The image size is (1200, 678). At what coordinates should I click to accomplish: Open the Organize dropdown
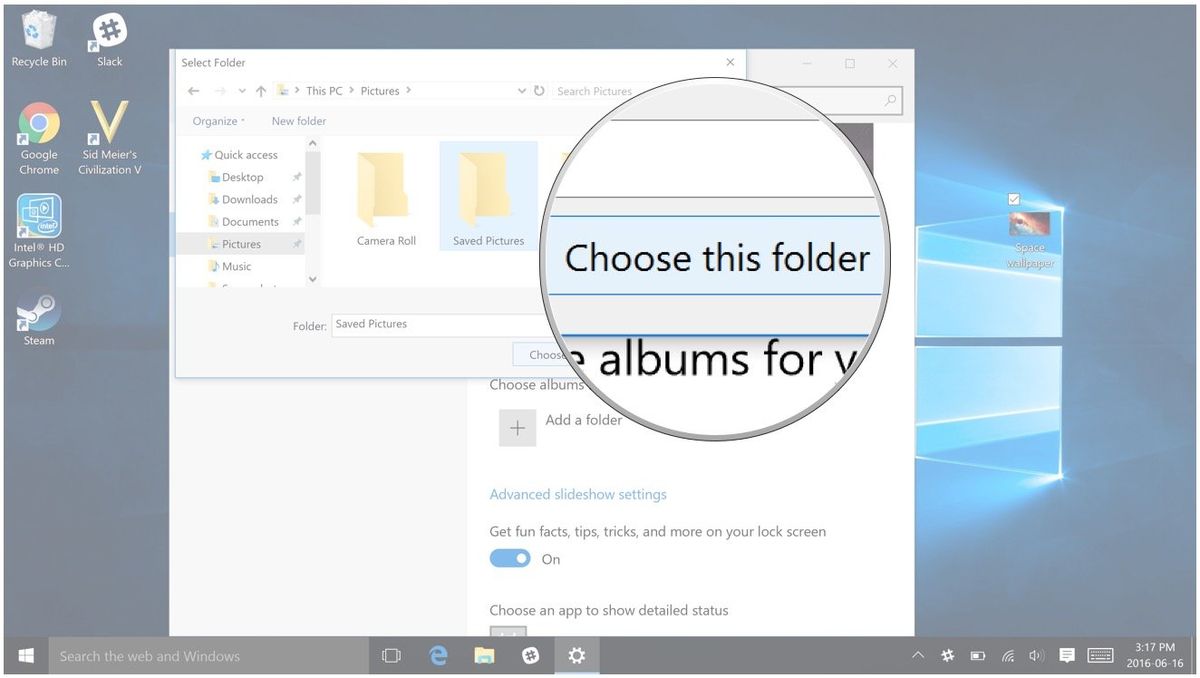tap(216, 120)
